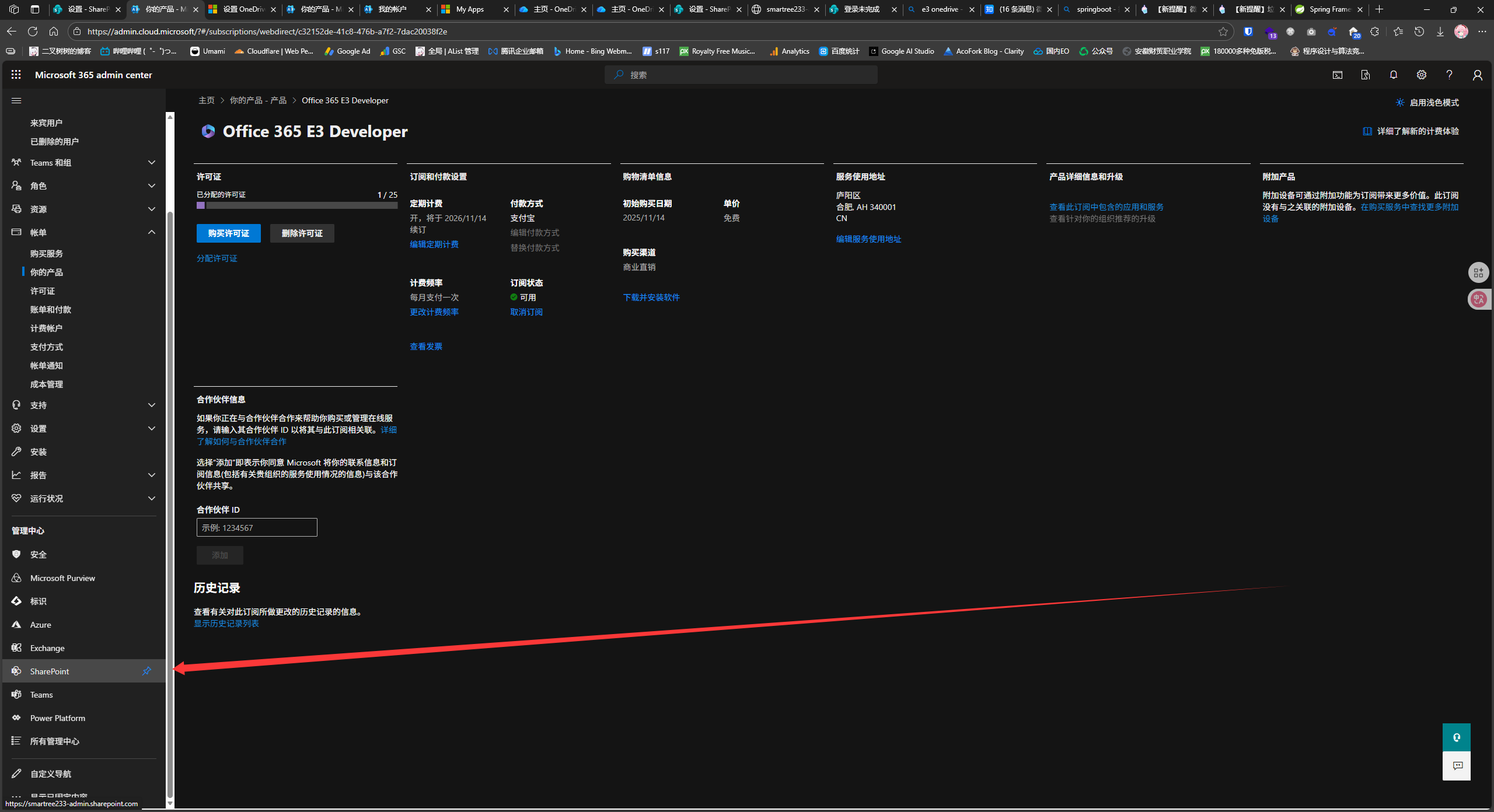
Task: Open Exchange admin center
Action: click(47, 648)
